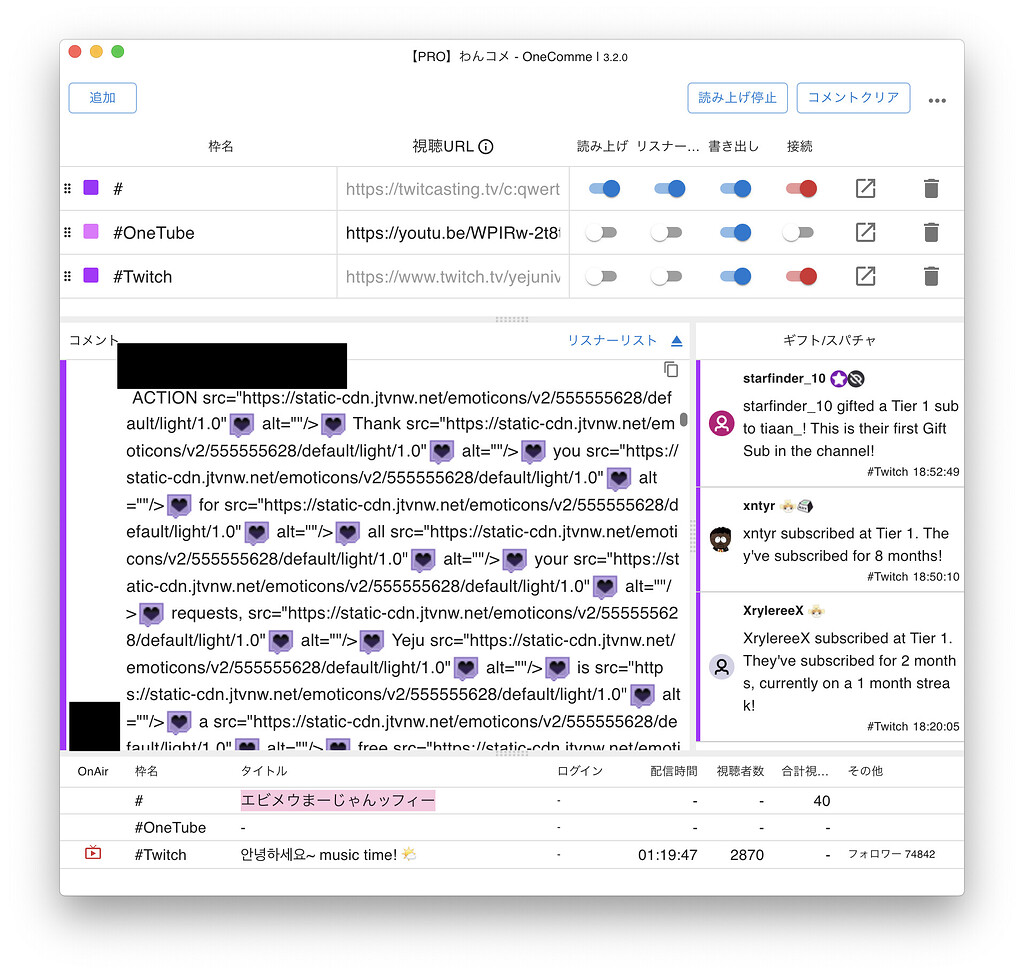This screenshot has width=1024, height=975.
Task: Turn off 書き出し for the first # row
Action: [x=736, y=188]
